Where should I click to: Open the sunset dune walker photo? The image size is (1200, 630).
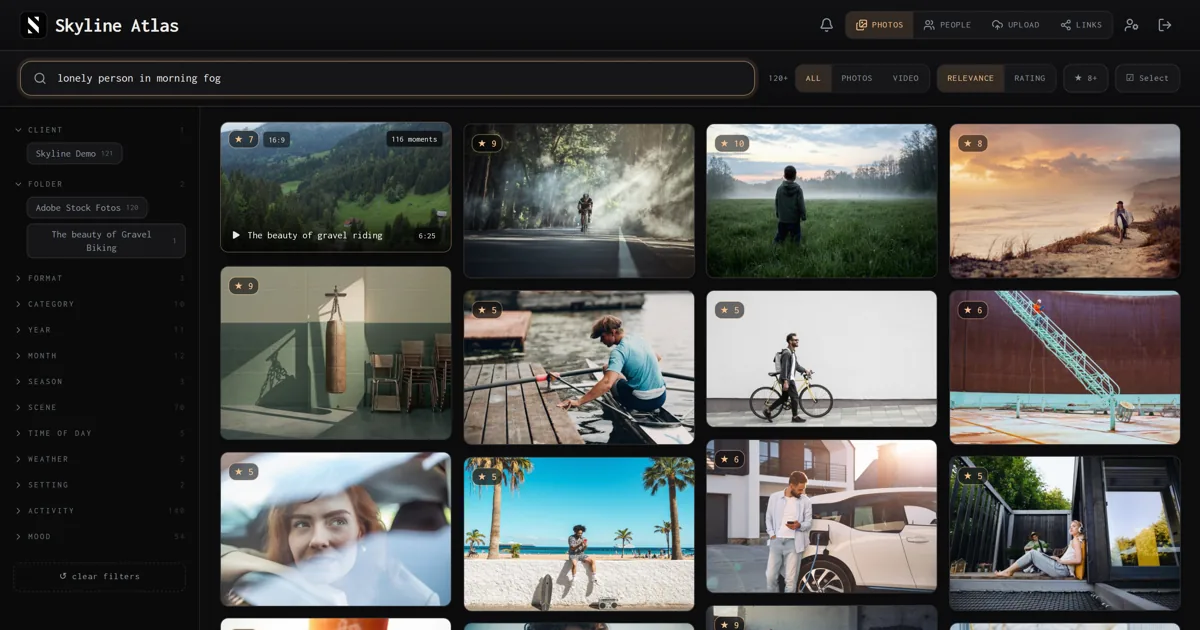1065,201
